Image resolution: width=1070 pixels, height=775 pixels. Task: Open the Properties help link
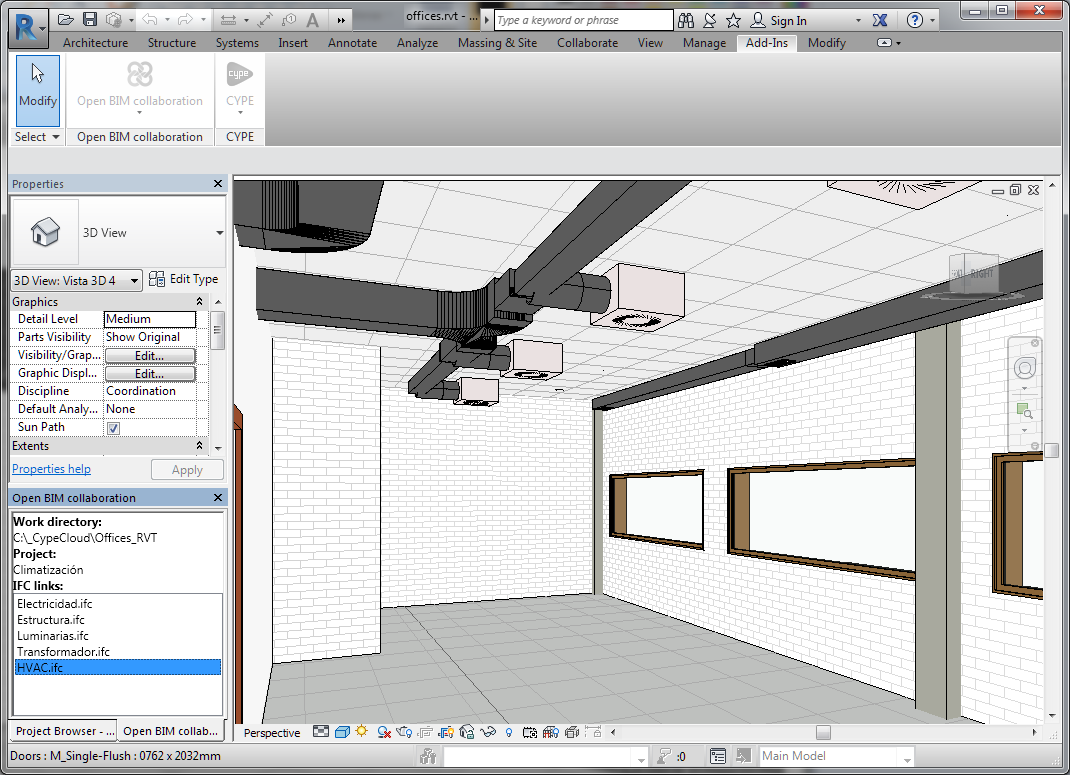pos(51,469)
